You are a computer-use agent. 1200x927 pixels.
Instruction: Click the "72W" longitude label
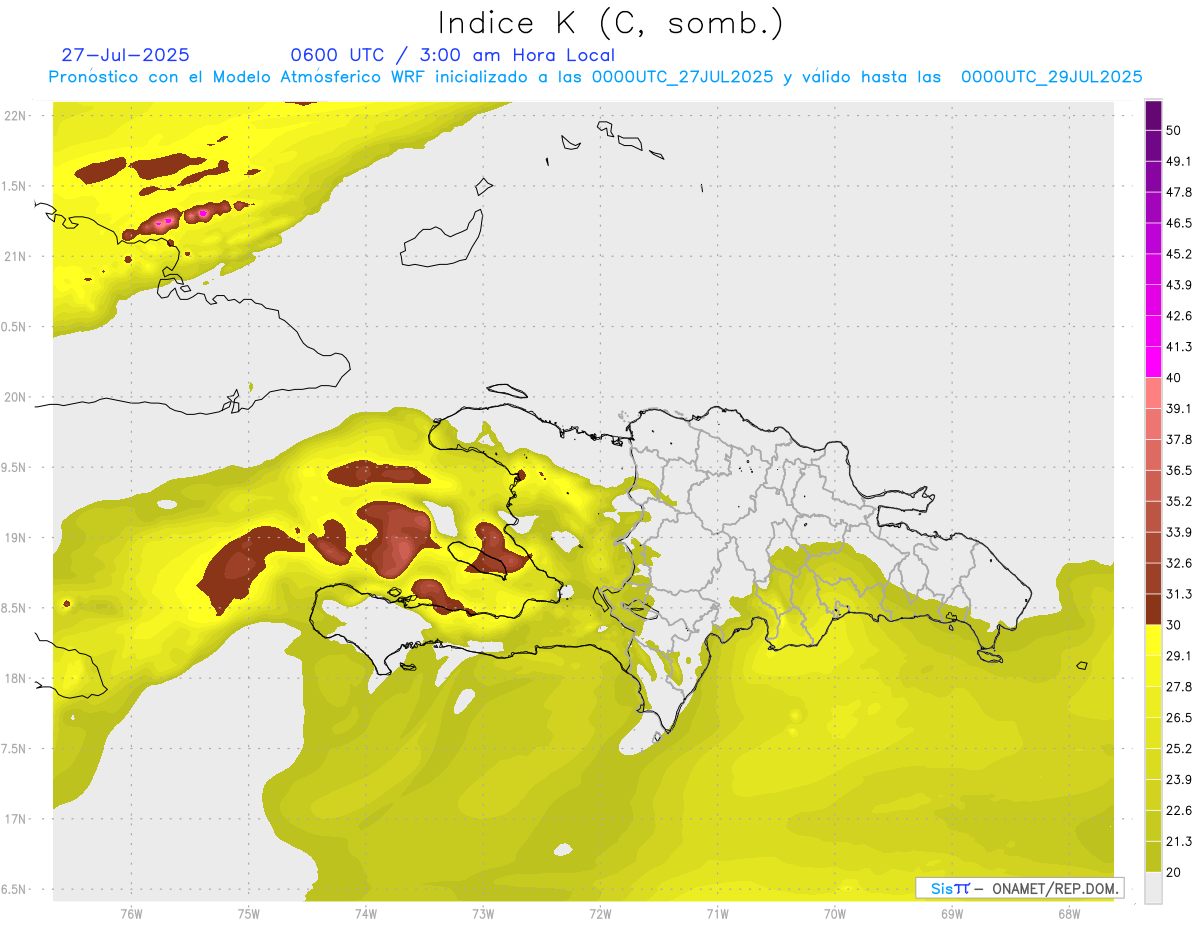point(600,914)
